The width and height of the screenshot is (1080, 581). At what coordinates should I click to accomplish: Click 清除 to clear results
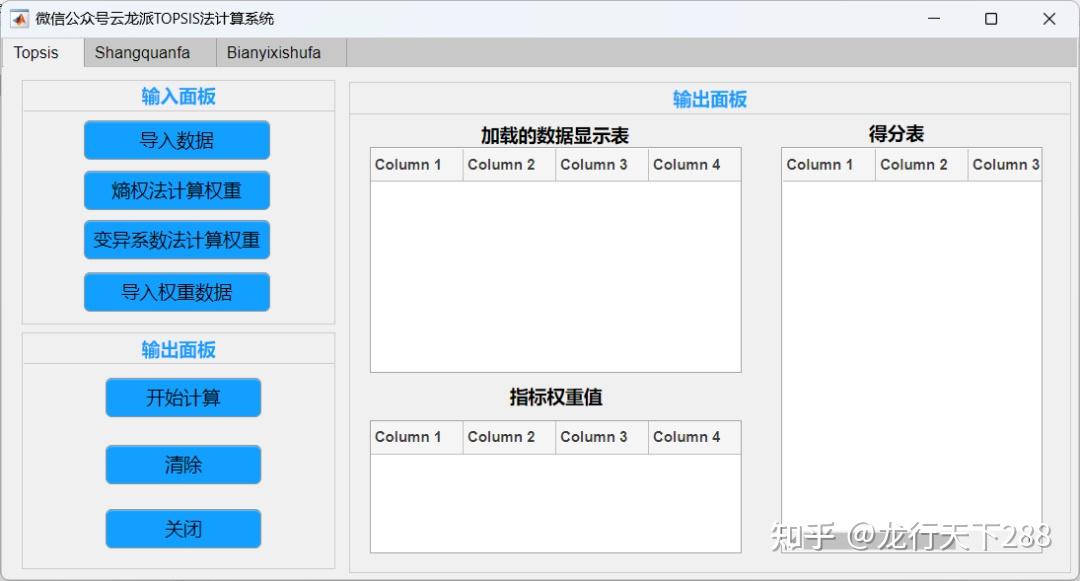coord(182,464)
